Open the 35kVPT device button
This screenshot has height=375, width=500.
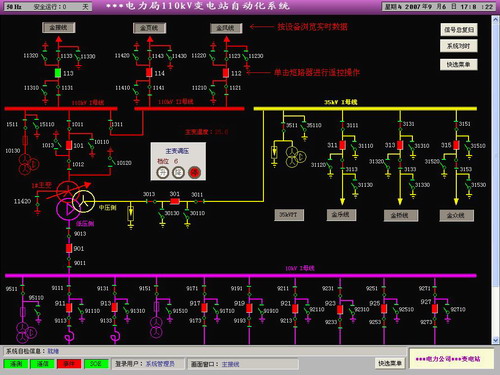pyautogui.click(x=289, y=215)
